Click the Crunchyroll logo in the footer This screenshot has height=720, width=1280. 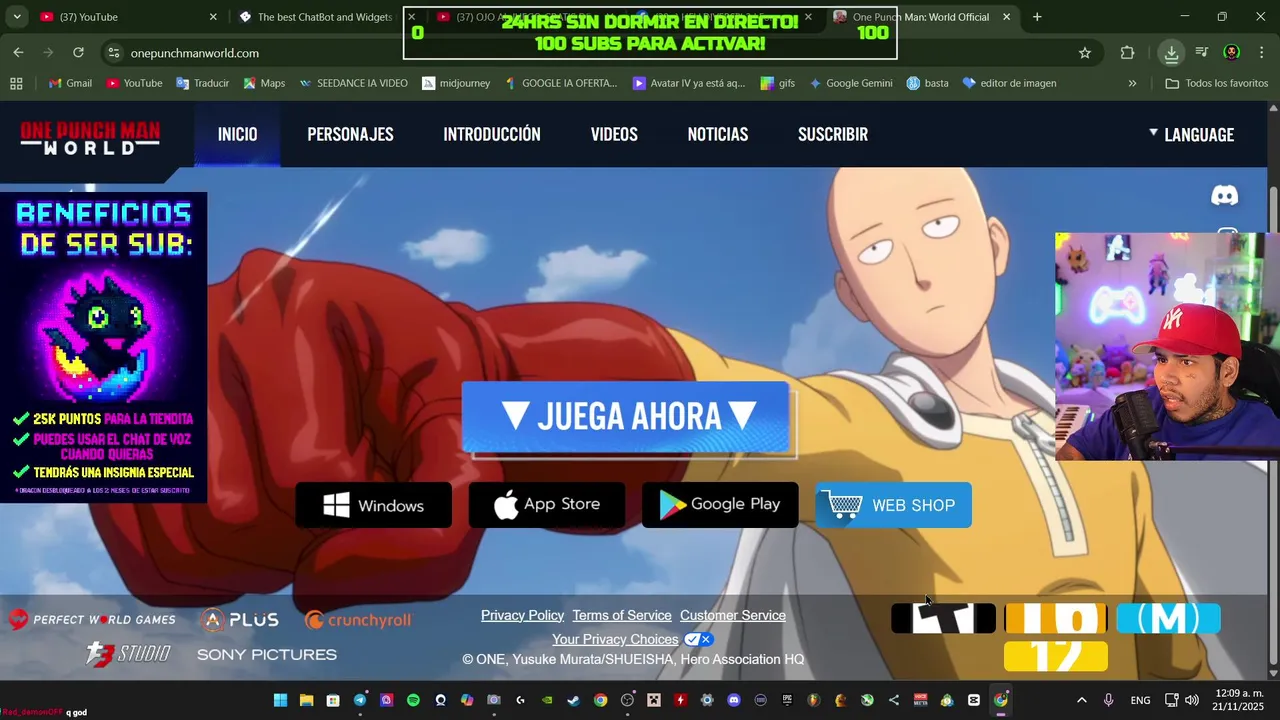pyautogui.click(x=358, y=620)
